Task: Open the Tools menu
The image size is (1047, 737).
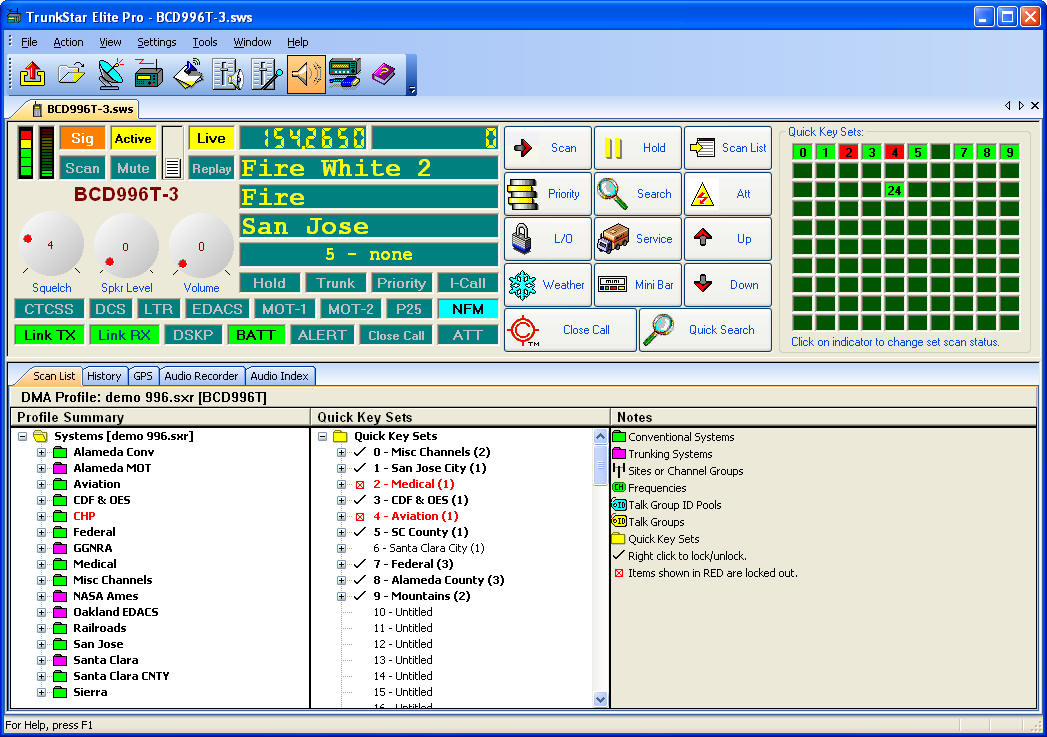Action: pyautogui.click(x=205, y=42)
